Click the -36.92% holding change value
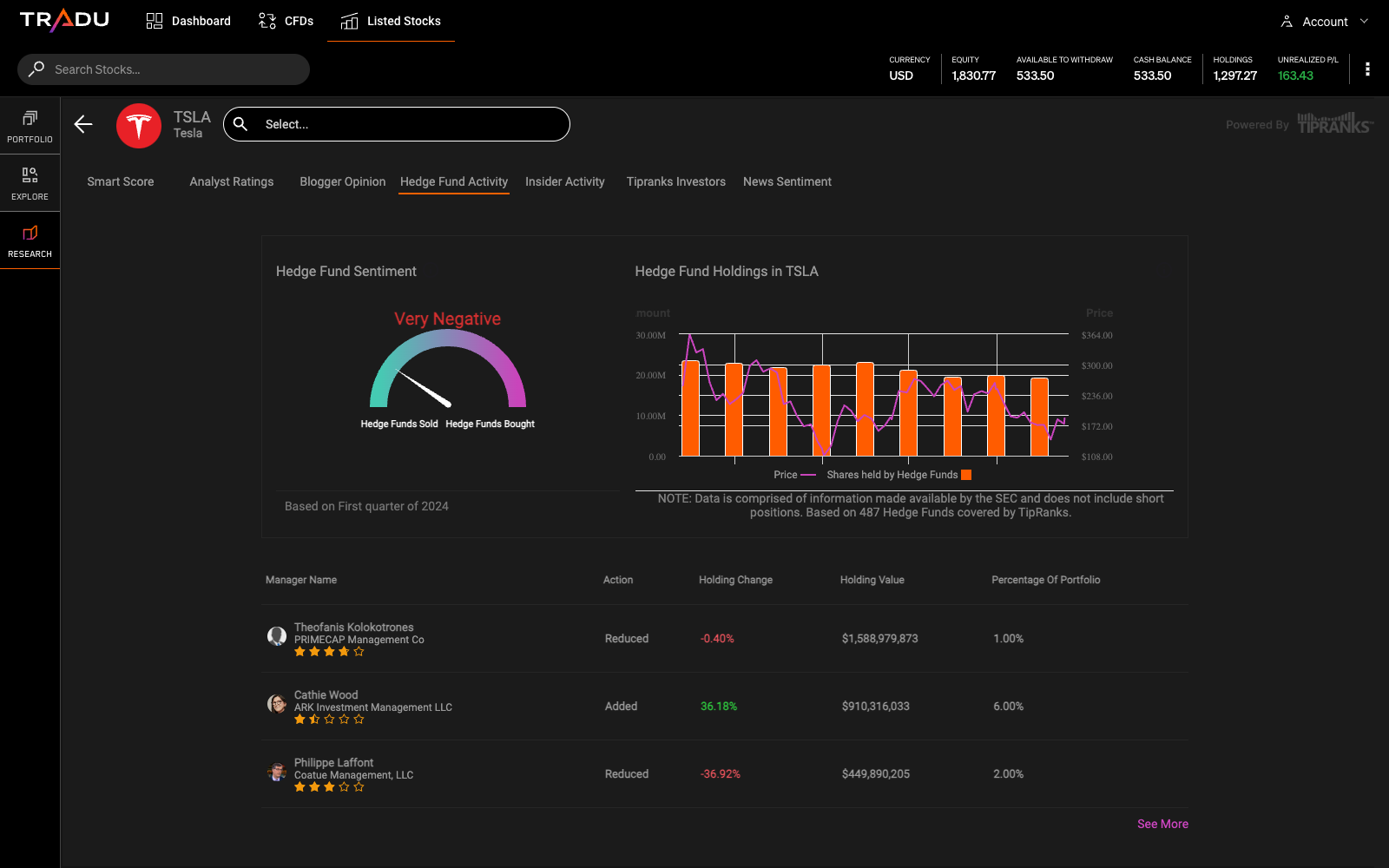The image size is (1389, 868). point(721,773)
